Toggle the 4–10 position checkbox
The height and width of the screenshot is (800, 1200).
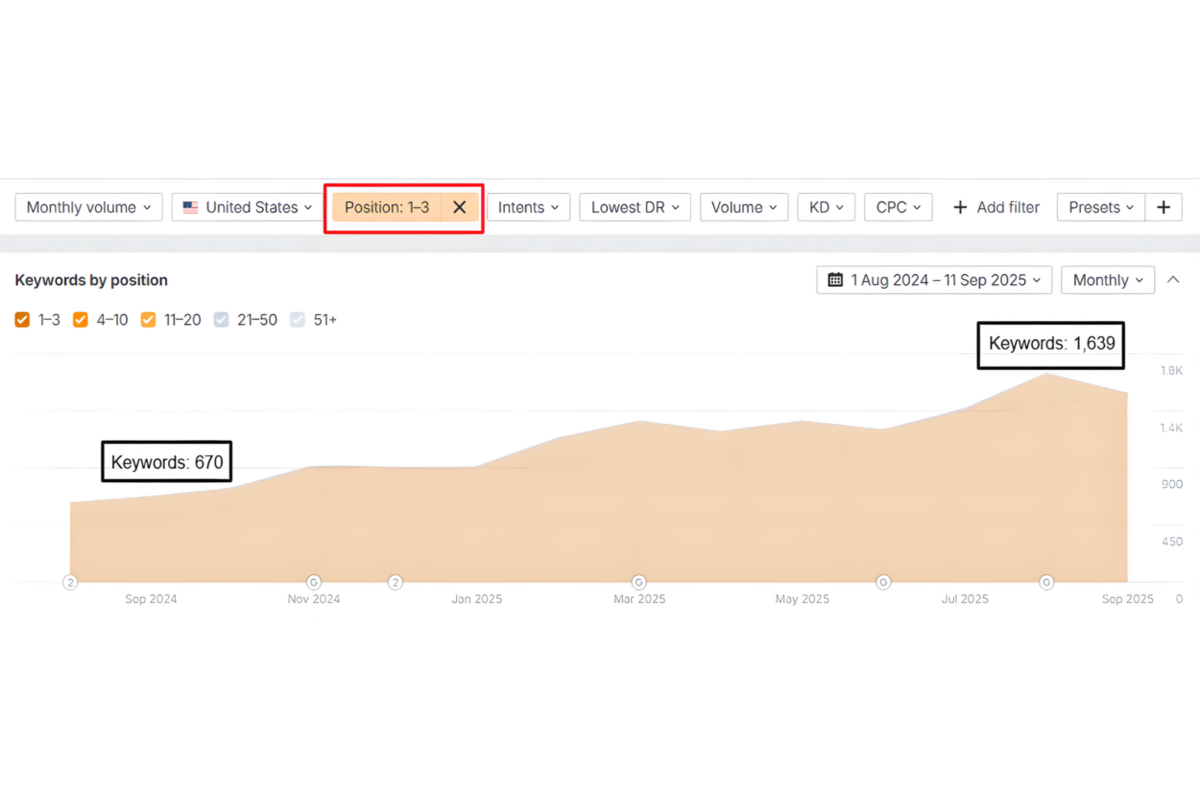[x=81, y=320]
